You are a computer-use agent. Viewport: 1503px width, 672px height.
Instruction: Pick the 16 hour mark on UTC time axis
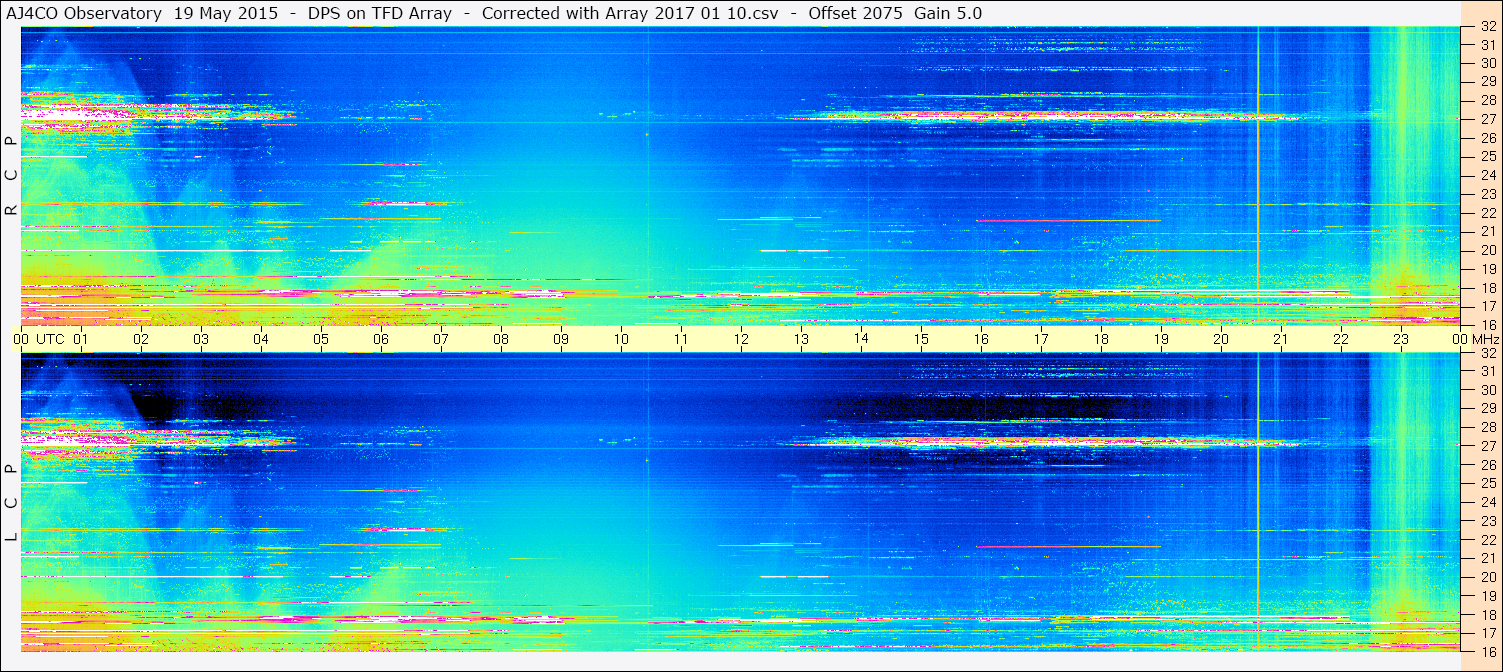[x=981, y=339]
